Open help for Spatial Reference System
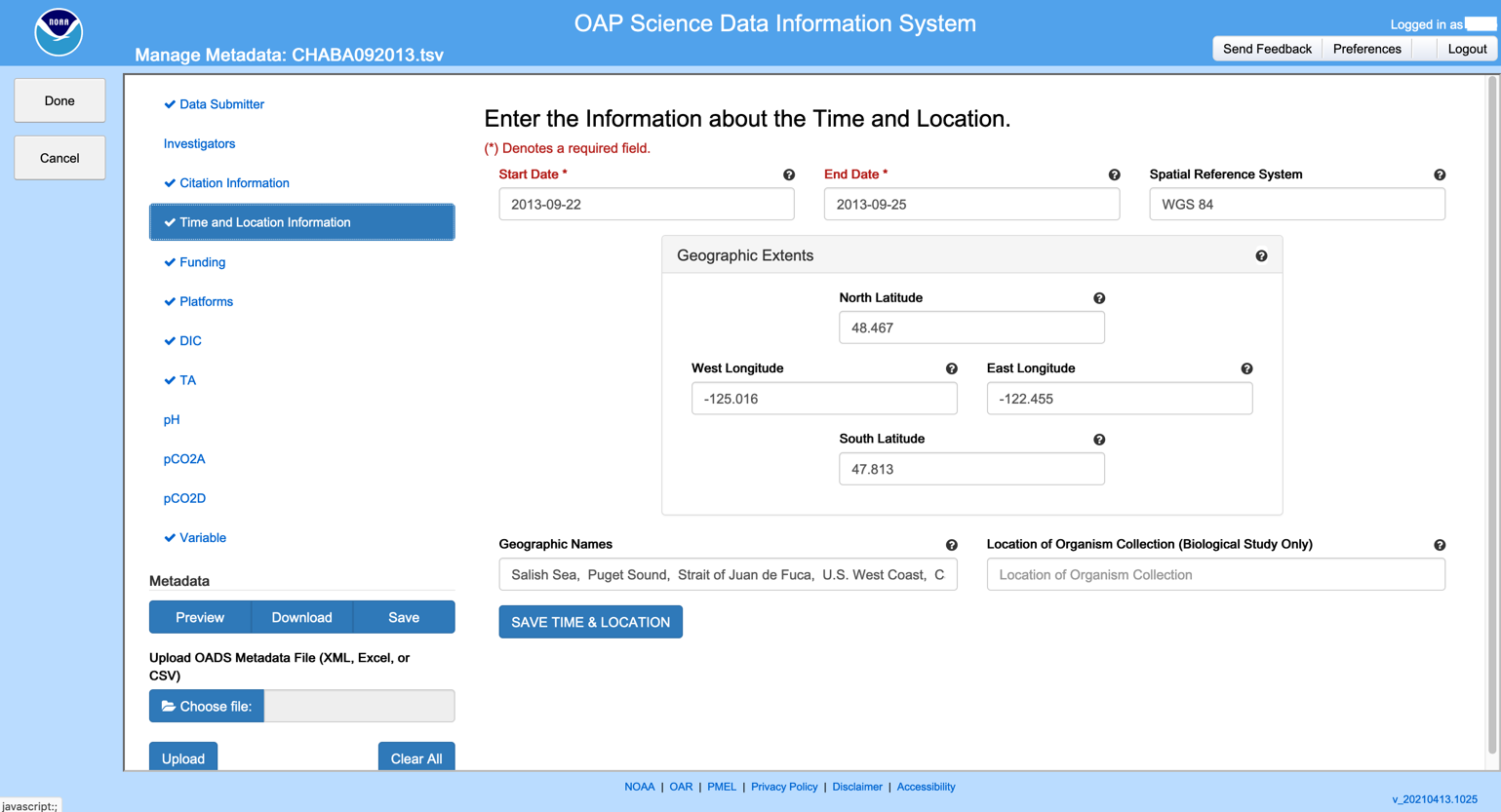This screenshot has width=1501, height=812. [x=1440, y=175]
